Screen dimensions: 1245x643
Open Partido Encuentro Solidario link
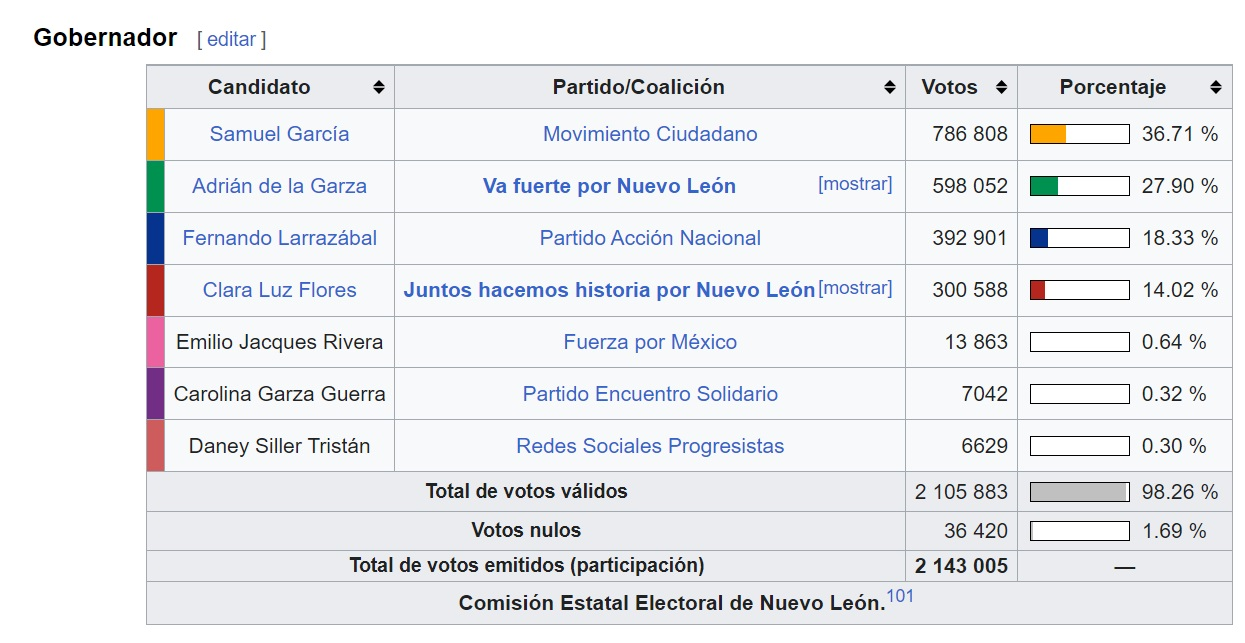coord(650,394)
